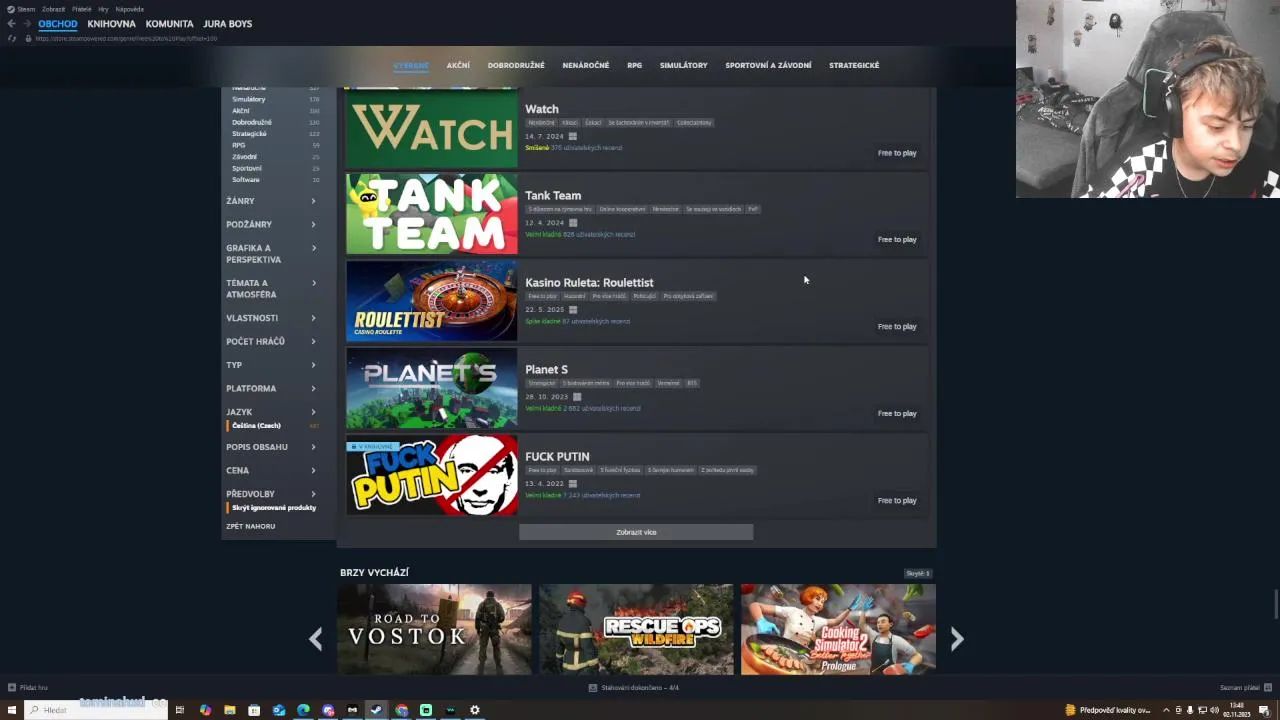Image resolution: width=1280 pixels, height=720 pixels.
Task: Show hidden system tray icons
Action: coord(1165,710)
